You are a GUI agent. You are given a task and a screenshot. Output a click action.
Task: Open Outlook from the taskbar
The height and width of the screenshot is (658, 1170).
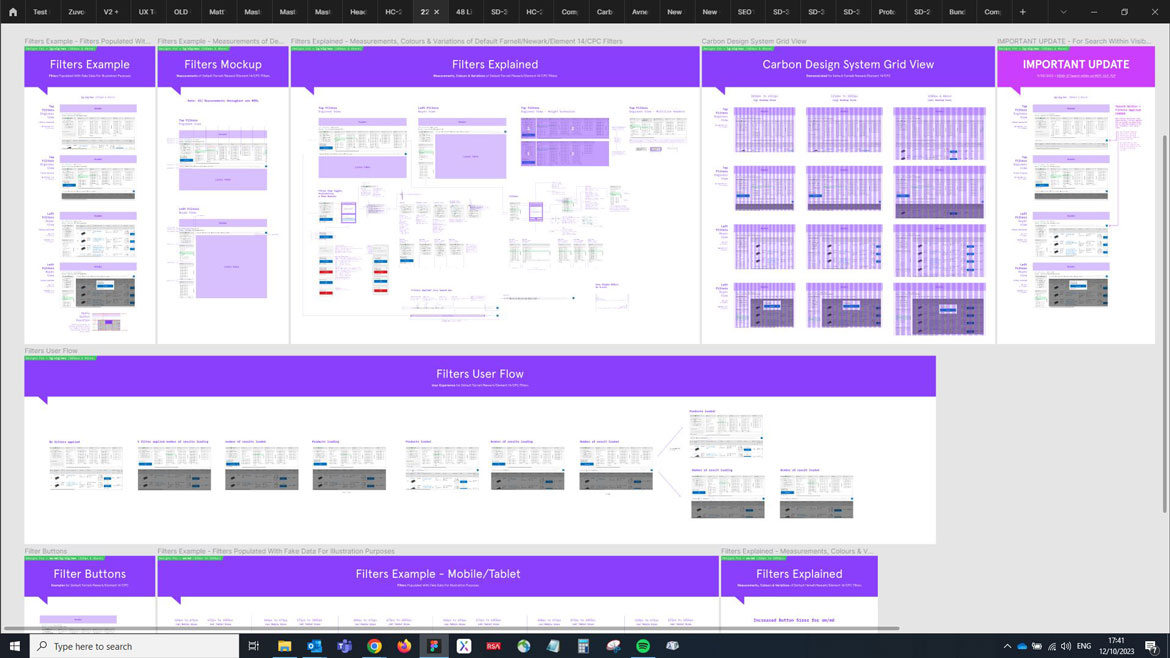[313, 645]
